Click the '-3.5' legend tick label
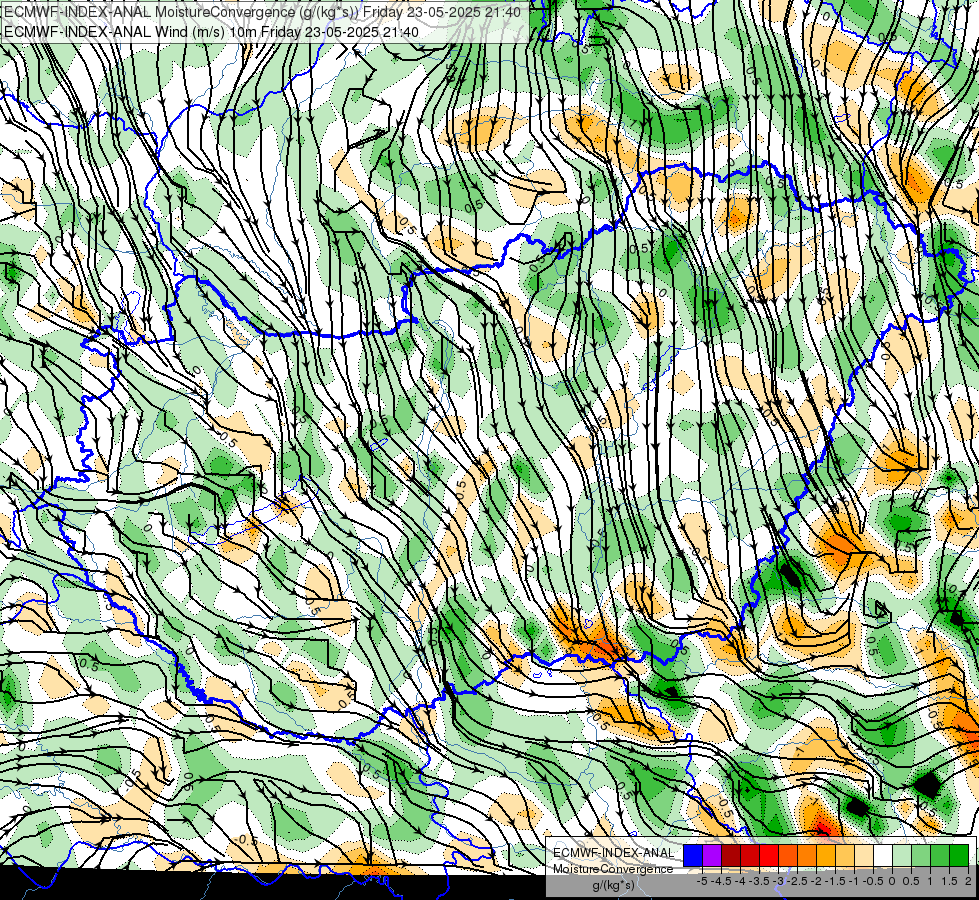The width and height of the screenshot is (979, 900). (x=760, y=881)
